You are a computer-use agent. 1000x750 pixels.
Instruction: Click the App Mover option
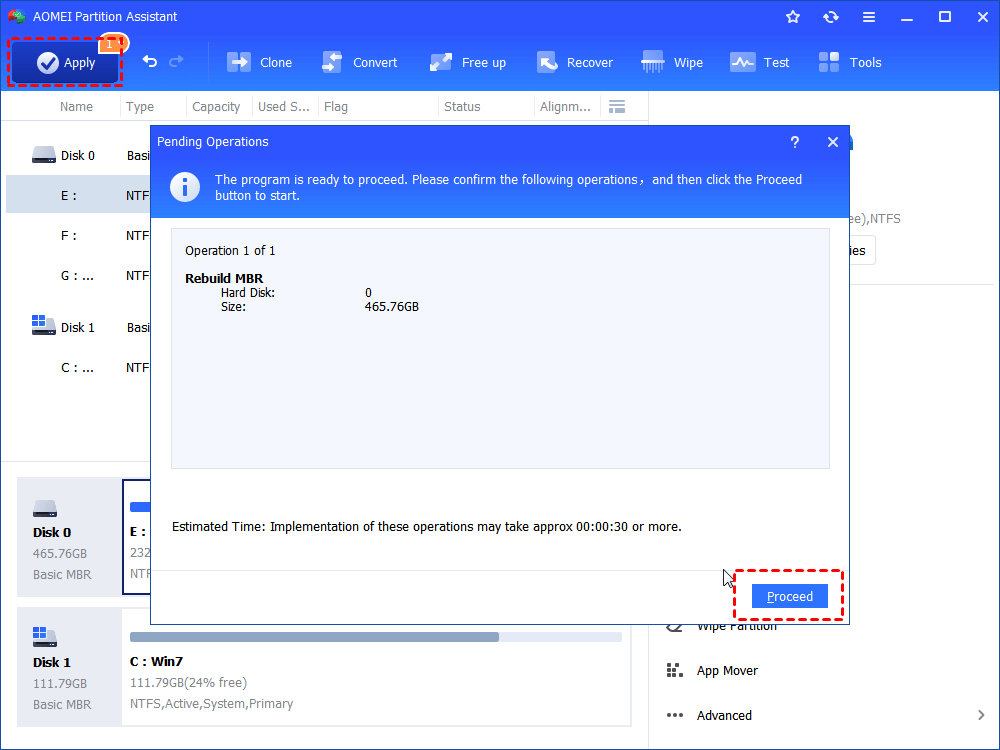tap(727, 670)
